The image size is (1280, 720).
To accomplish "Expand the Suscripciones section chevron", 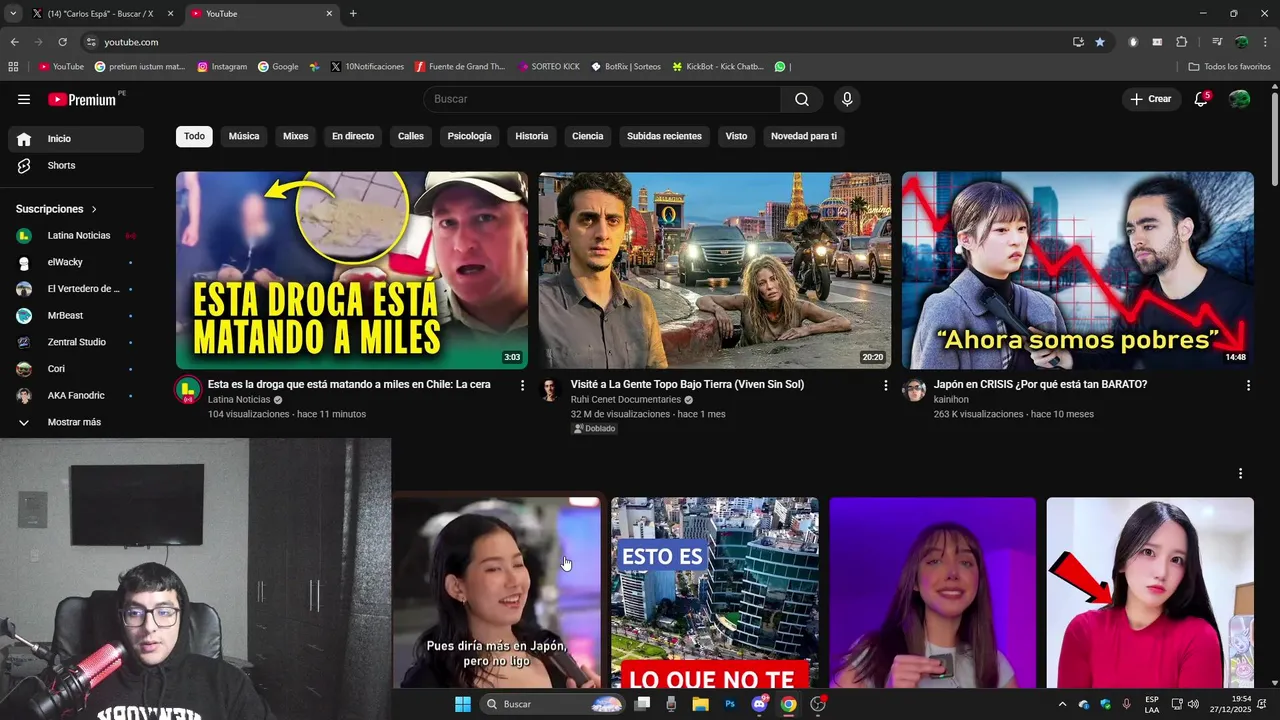I will (95, 209).
